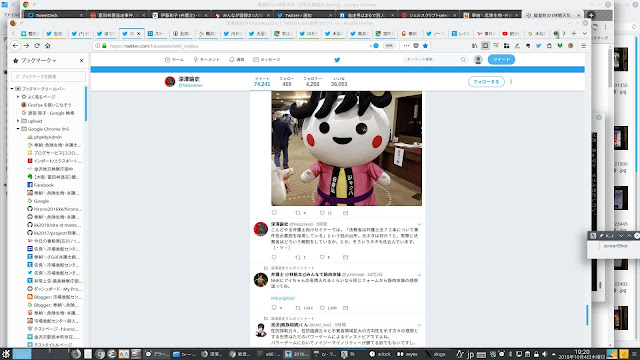Click the YouTube tab in Firefox
Image resolution: width=640 pixels, height=360 pixels.
[x=511, y=33]
